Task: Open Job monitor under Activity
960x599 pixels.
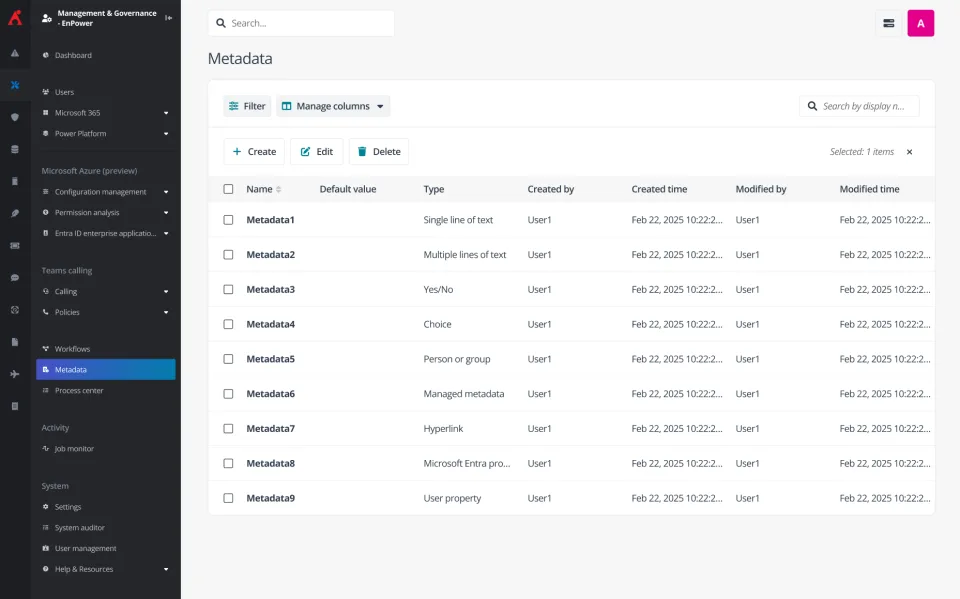Action: coord(74,449)
